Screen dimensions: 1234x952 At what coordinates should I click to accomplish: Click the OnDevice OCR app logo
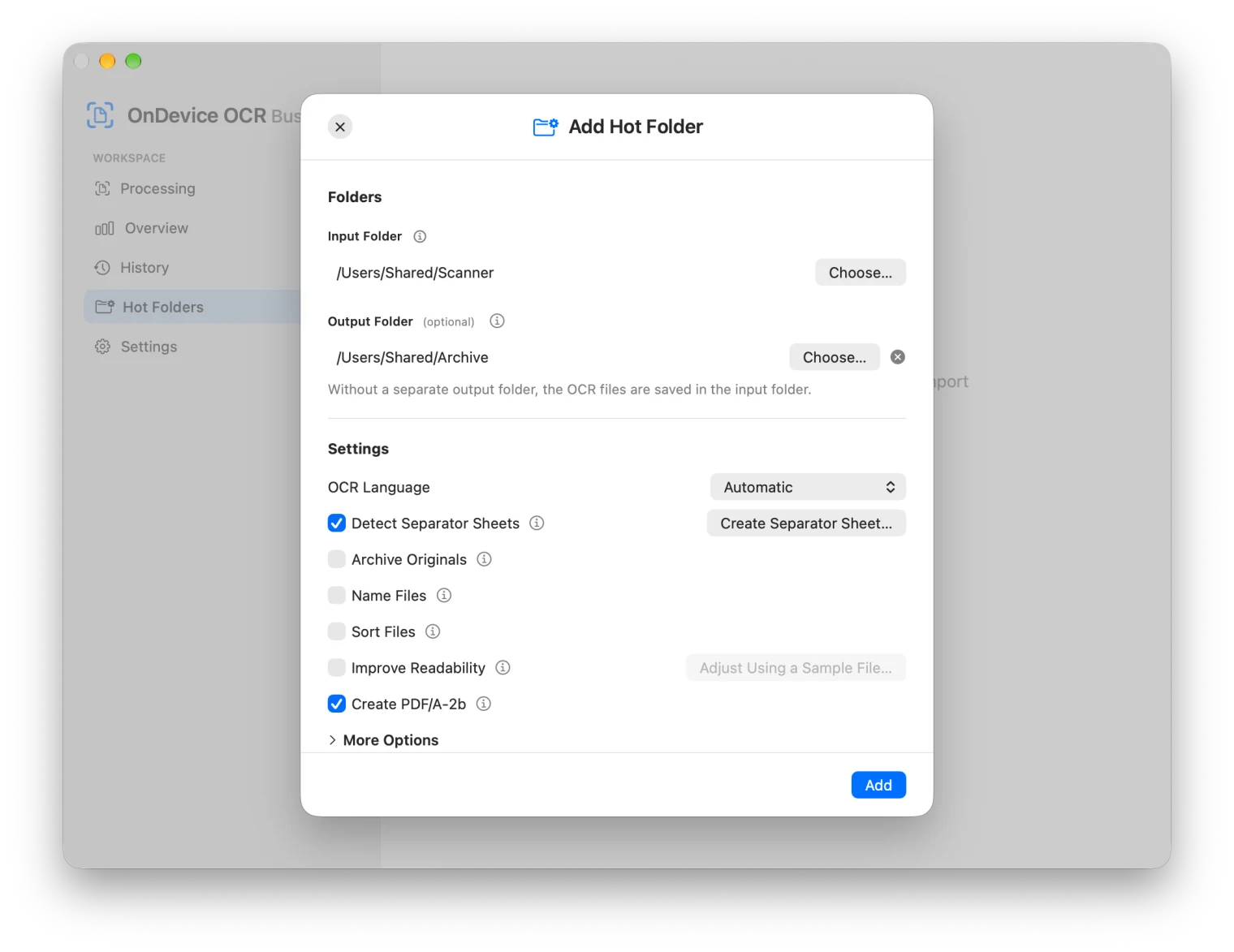click(101, 115)
